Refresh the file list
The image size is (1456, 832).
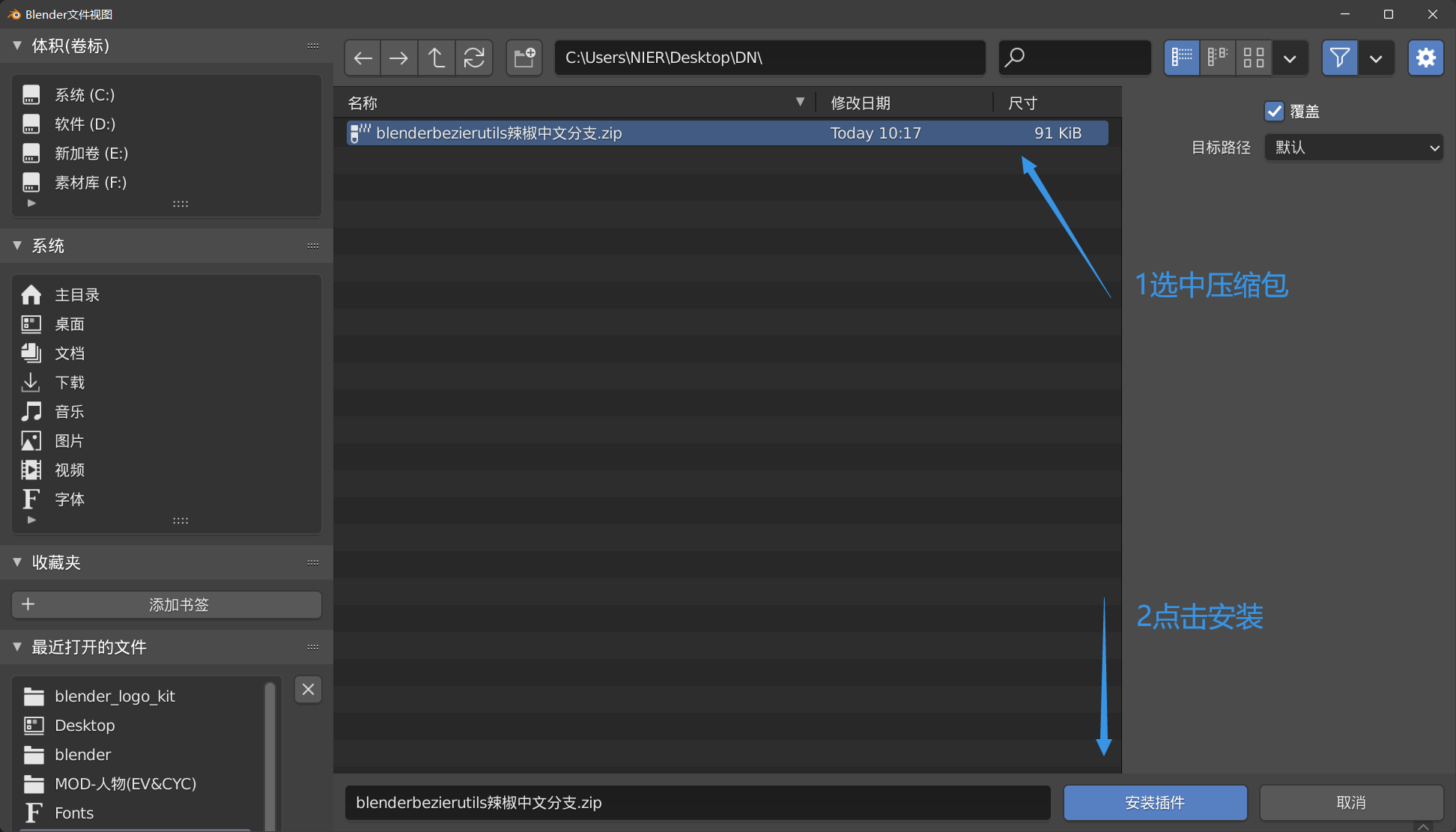point(474,58)
